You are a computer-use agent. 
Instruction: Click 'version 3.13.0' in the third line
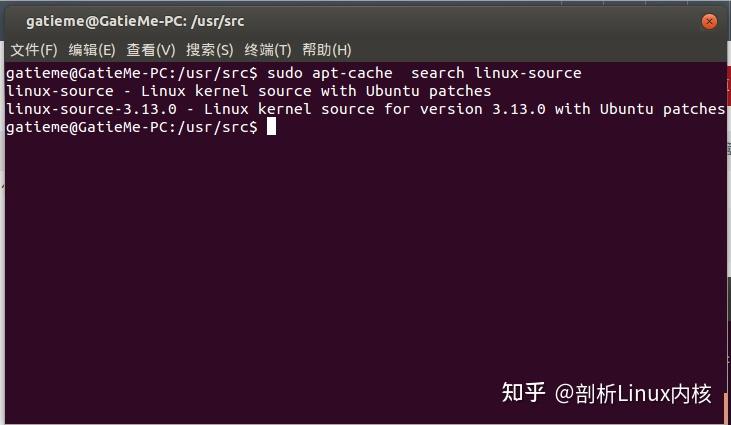click(x=482, y=109)
